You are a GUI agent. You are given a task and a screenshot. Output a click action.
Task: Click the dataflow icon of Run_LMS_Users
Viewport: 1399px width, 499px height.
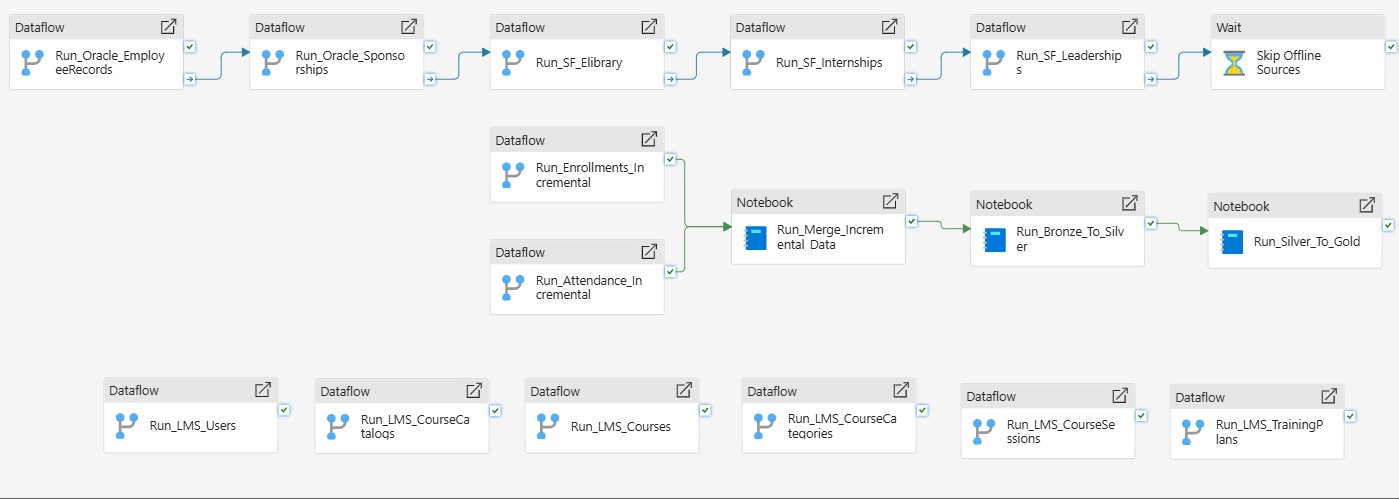click(x=127, y=425)
